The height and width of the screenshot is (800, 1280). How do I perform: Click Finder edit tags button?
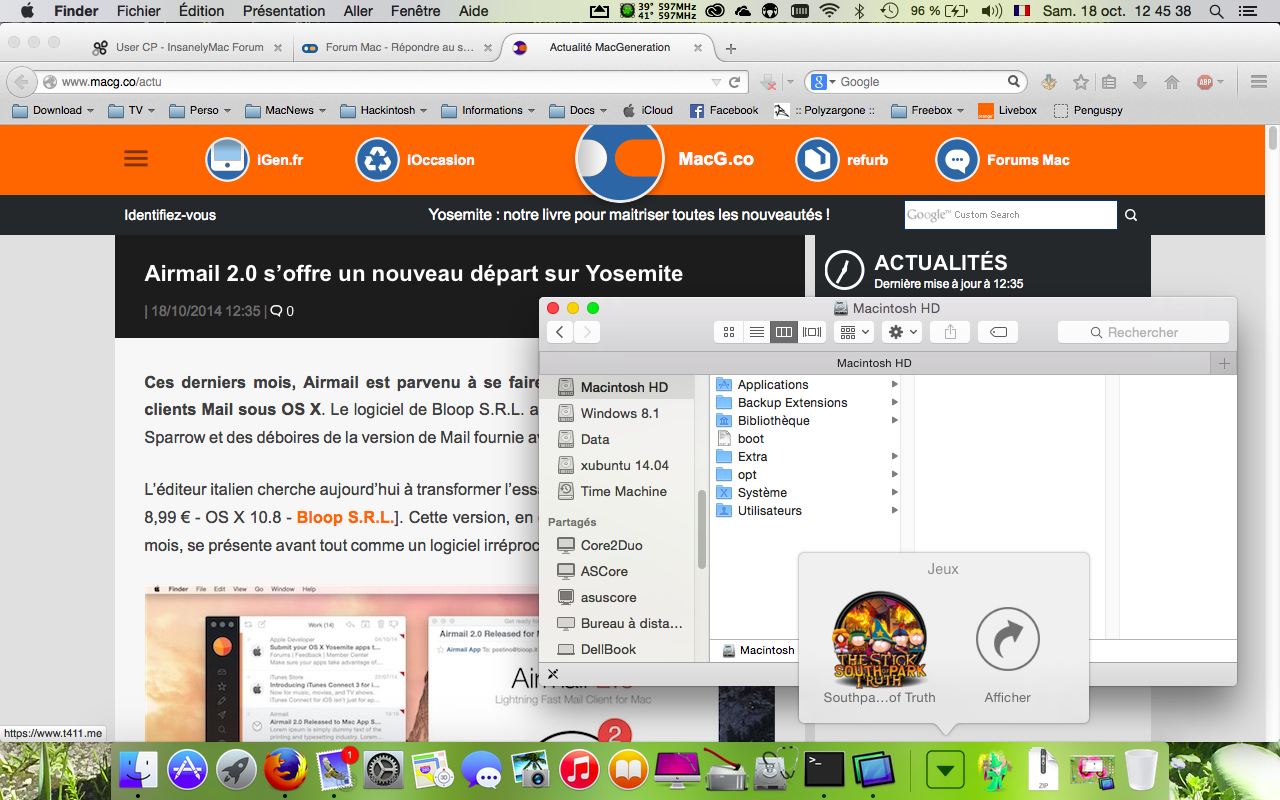(x=997, y=332)
